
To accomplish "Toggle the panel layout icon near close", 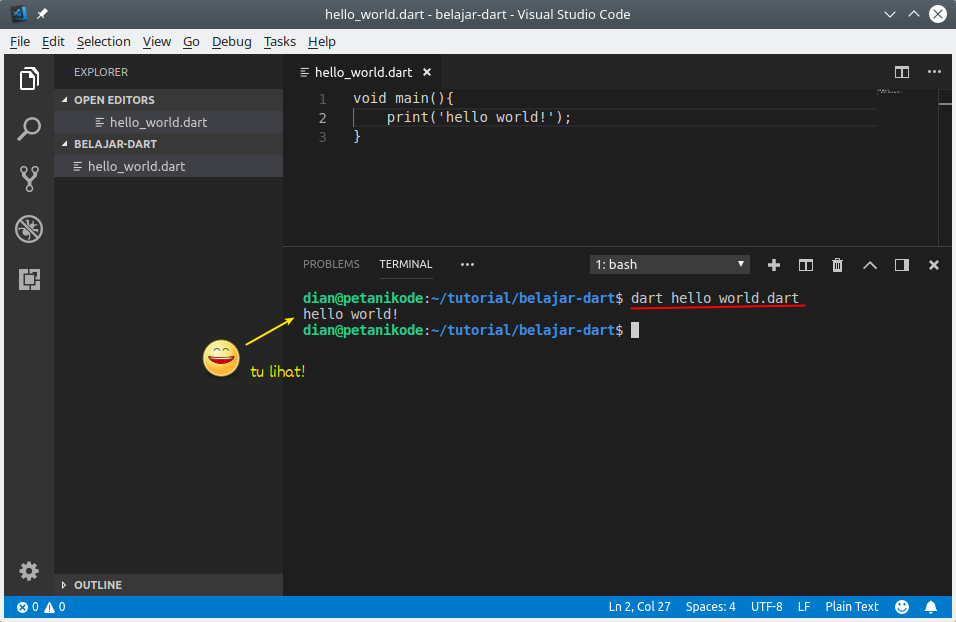I will pyautogui.click(x=901, y=265).
